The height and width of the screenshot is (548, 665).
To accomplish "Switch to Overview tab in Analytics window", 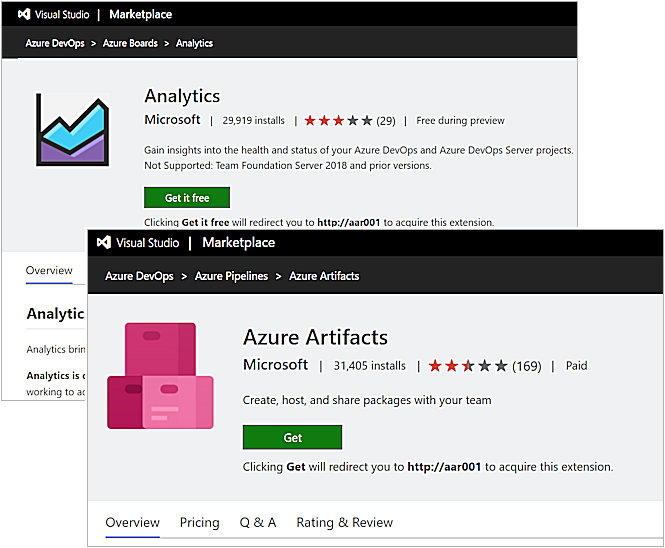I will [x=49, y=271].
